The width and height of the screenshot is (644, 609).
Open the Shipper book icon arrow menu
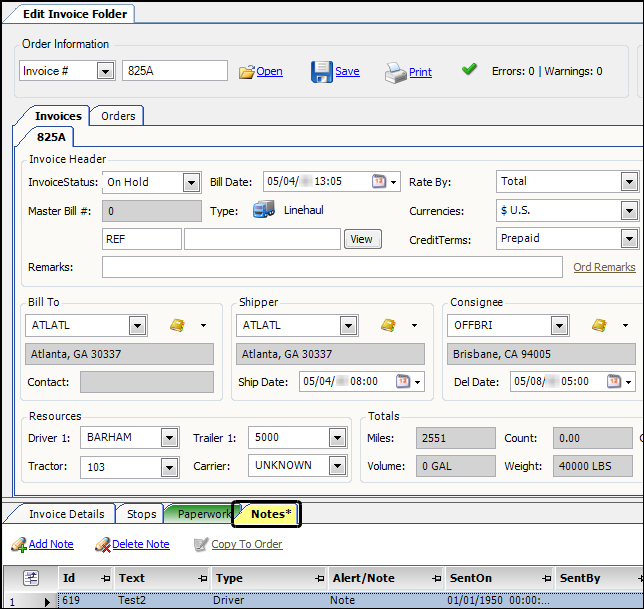(414, 326)
